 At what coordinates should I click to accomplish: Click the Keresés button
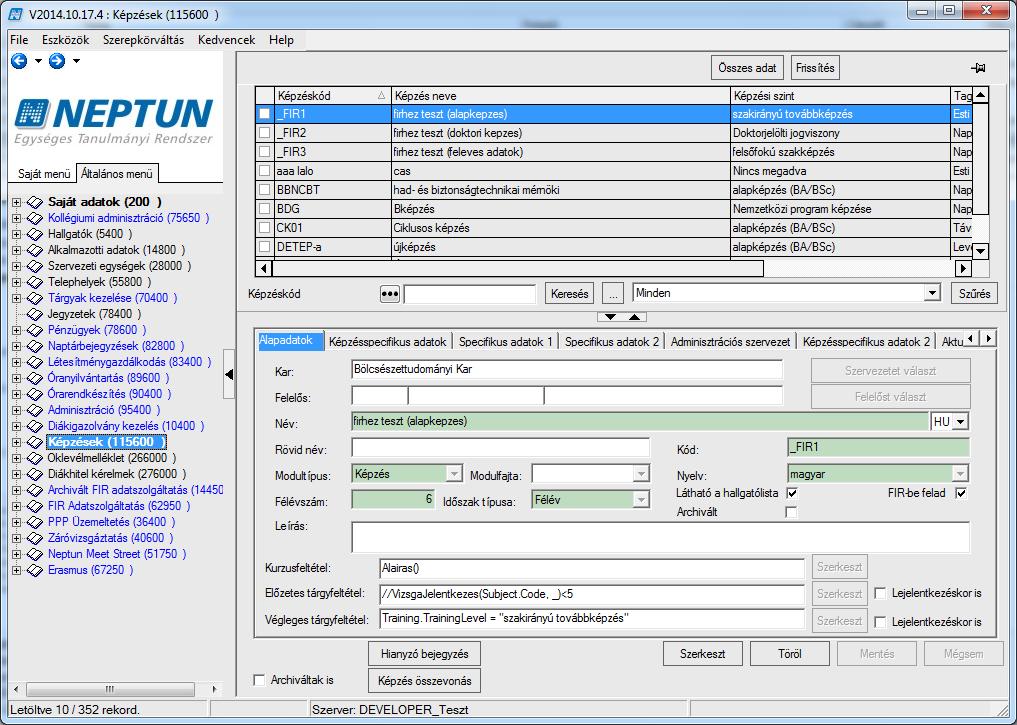[x=569, y=294]
